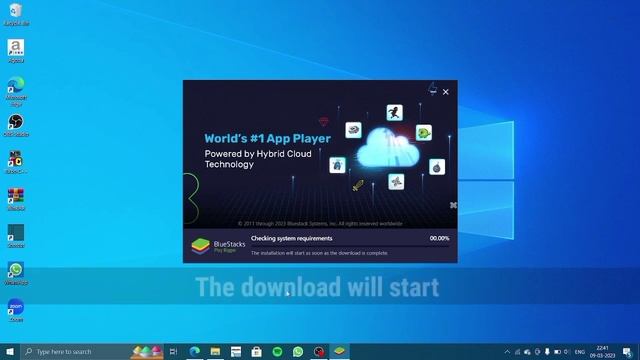
Task: Launch Microsoft Edge from the taskbar
Action: tap(195, 351)
